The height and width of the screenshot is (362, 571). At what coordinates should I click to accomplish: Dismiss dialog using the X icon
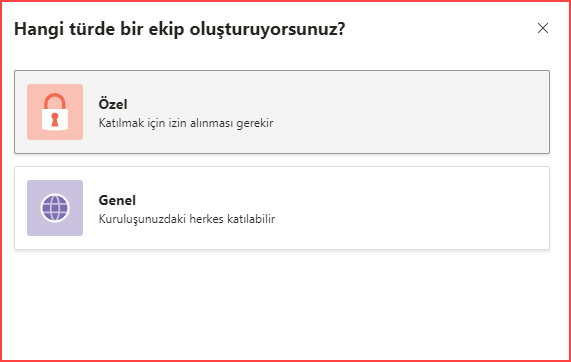(x=543, y=28)
